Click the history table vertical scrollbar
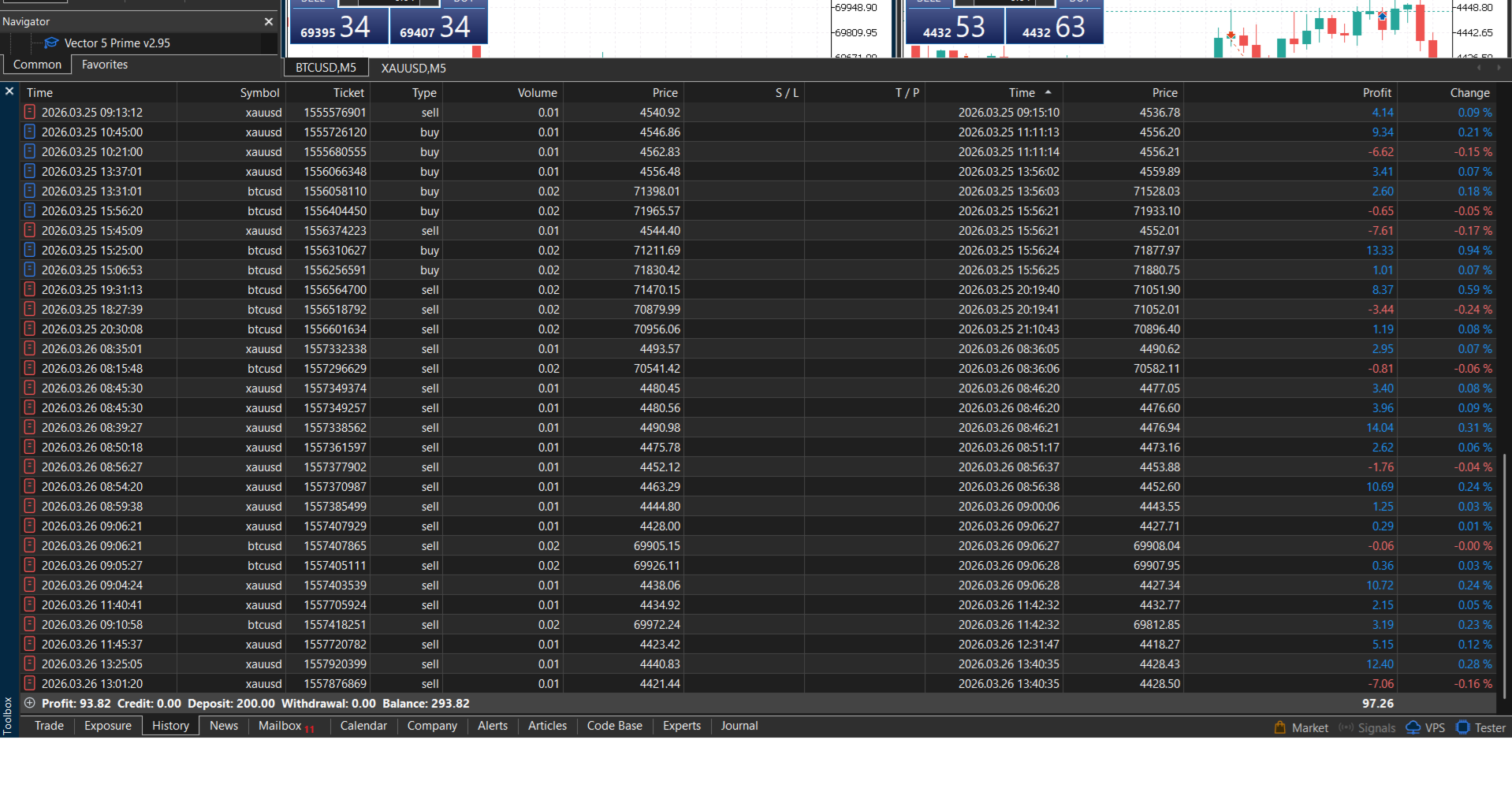Viewport: 1512px width, 803px height. (1505, 577)
